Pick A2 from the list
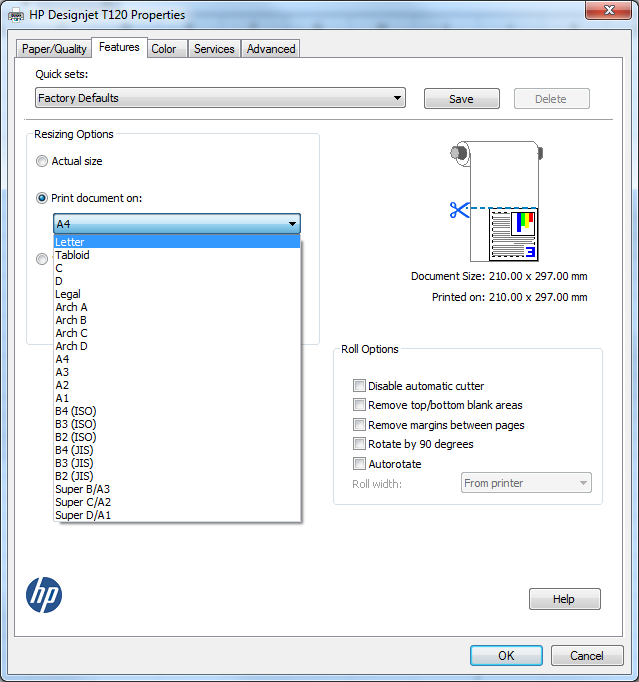The image size is (639, 682). tap(177, 385)
